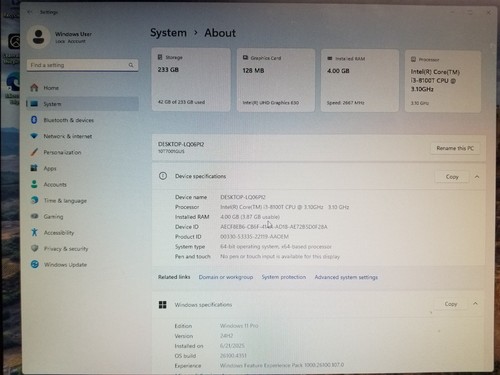
Task: Select Accessibility in sidebar
Action: click(82, 232)
